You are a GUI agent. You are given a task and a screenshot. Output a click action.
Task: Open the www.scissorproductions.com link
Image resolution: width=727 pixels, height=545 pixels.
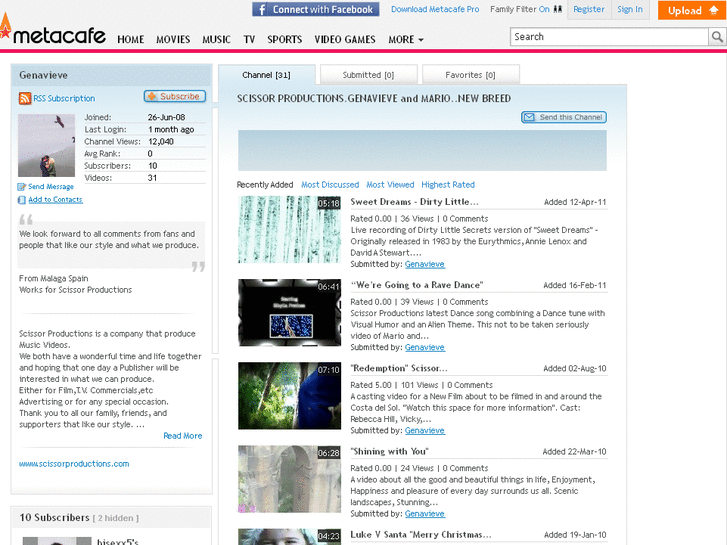coord(74,464)
